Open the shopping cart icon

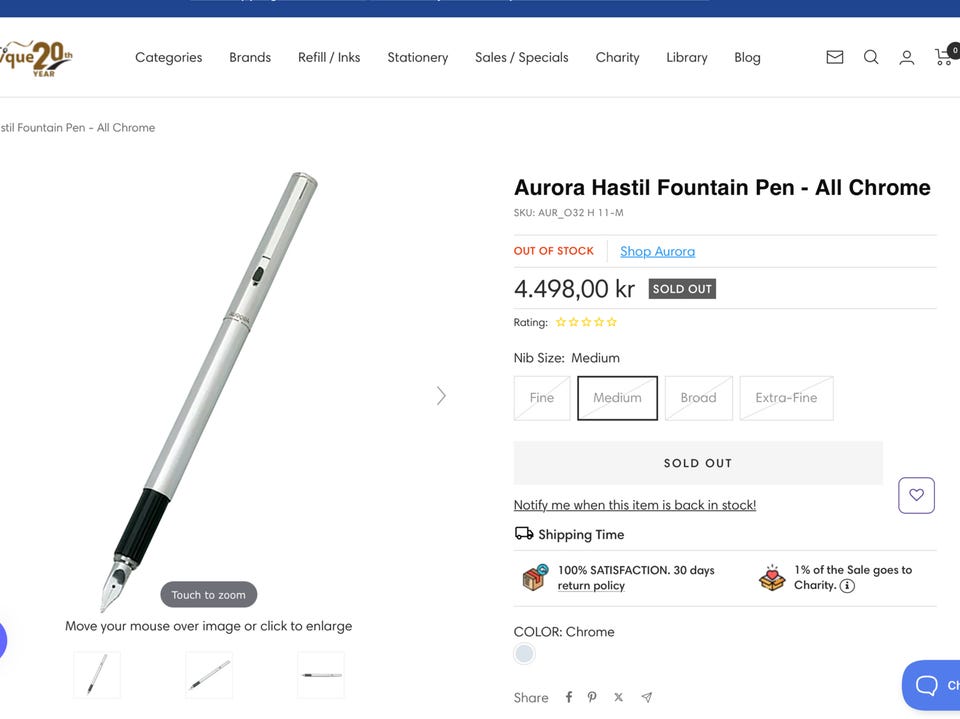tap(944, 57)
